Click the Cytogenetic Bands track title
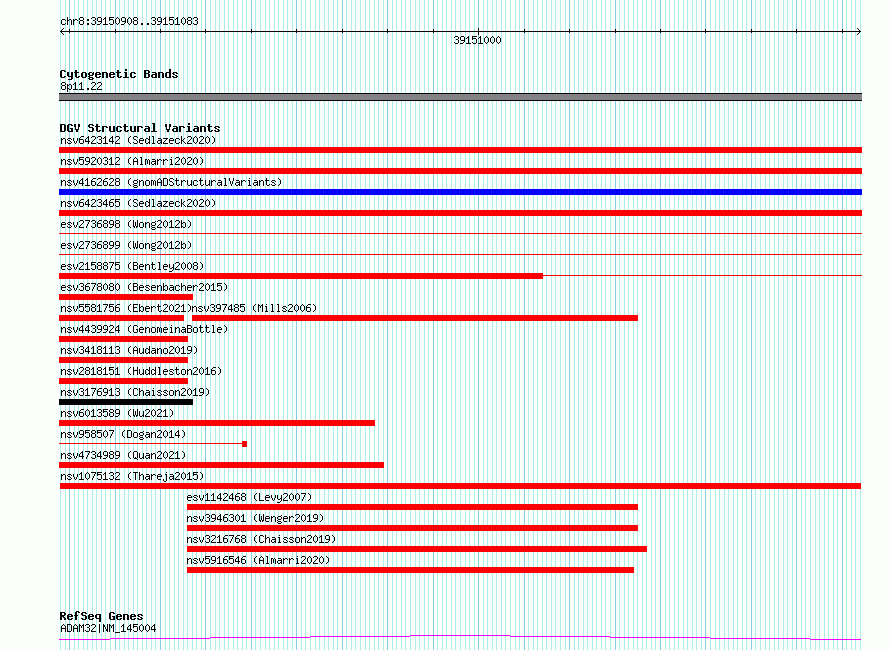 click(119, 74)
